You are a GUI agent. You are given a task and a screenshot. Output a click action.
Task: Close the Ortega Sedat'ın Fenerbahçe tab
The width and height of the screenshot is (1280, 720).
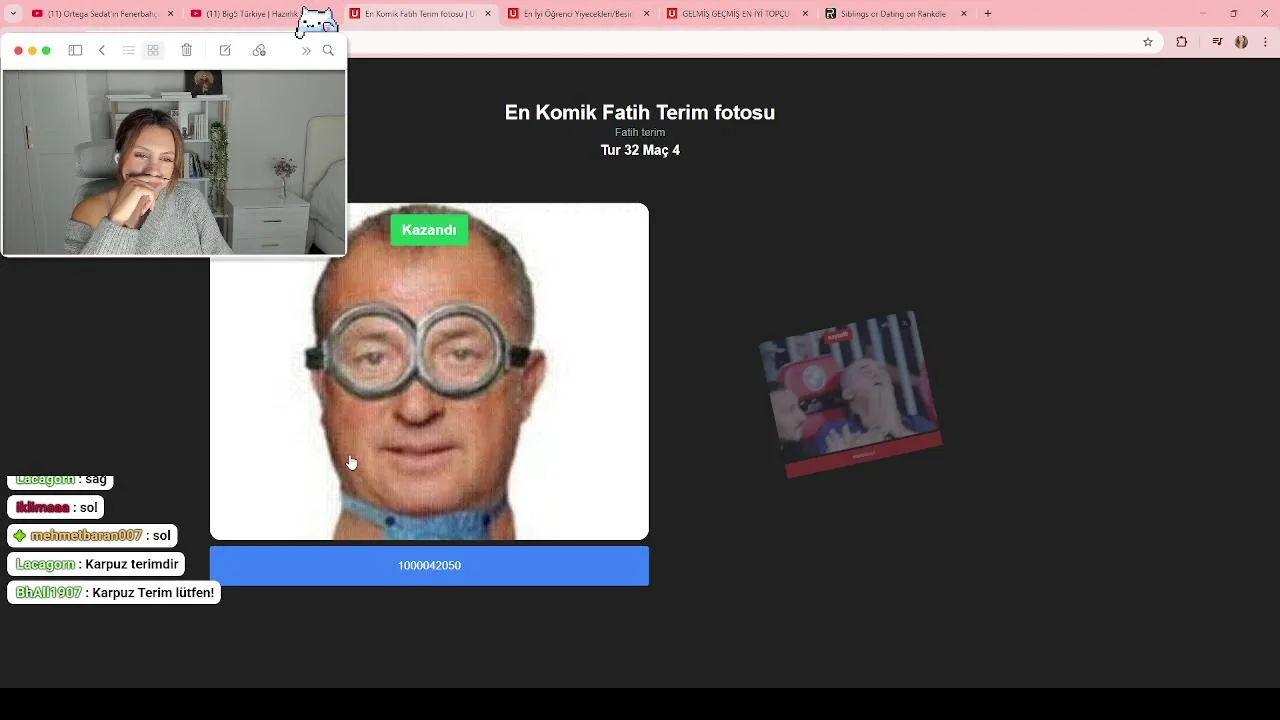tap(170, 14)
